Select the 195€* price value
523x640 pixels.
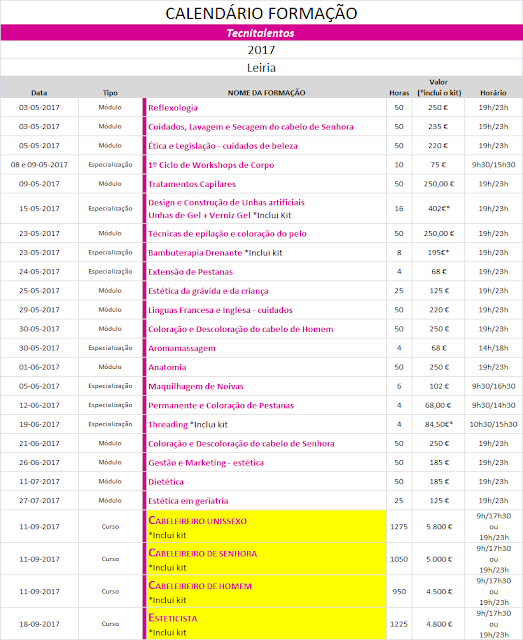(438, 253)
